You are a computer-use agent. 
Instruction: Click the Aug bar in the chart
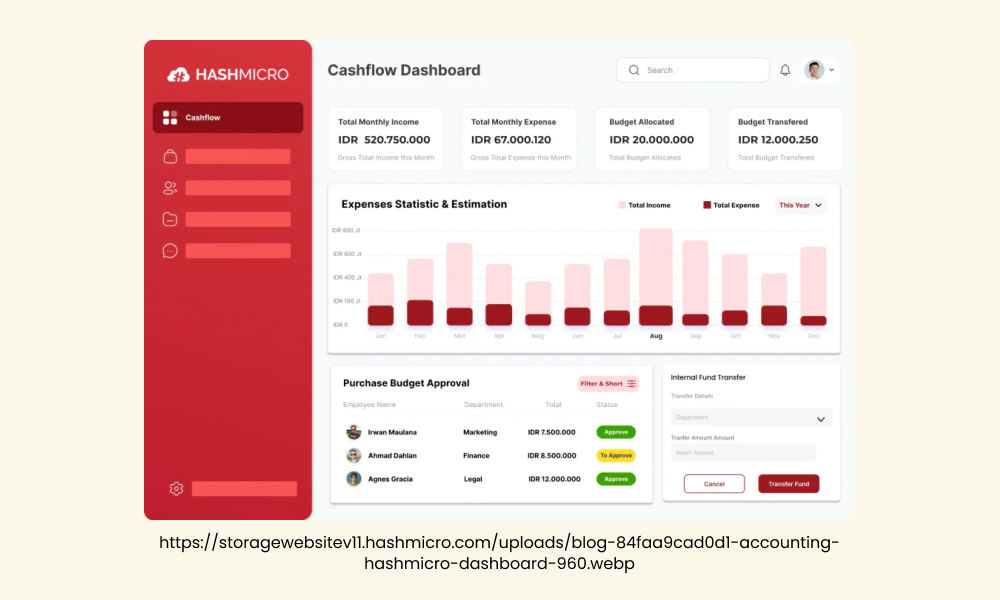[x=656, y=277]
